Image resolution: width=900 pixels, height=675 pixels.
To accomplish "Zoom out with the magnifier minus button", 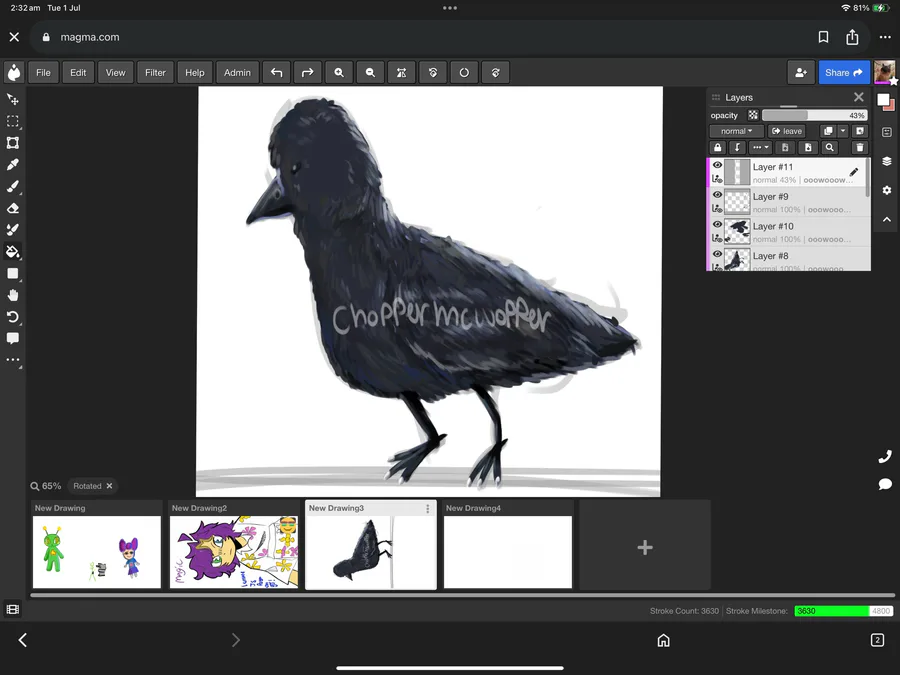I will pos(370,72).
